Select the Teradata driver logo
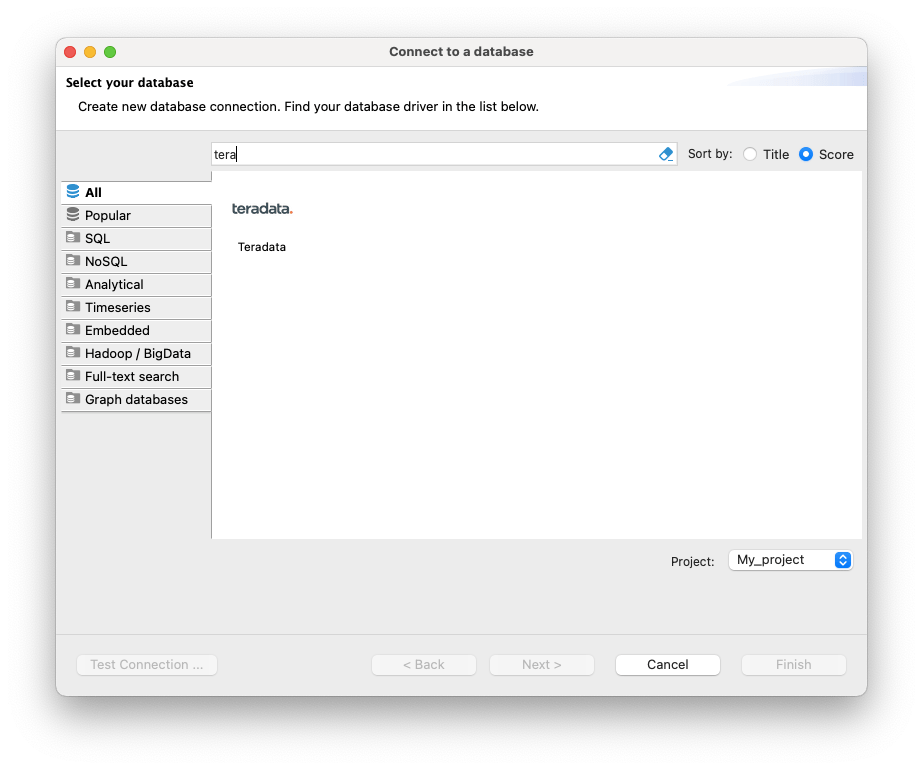The image size is (923, 770). pos(261,208)
